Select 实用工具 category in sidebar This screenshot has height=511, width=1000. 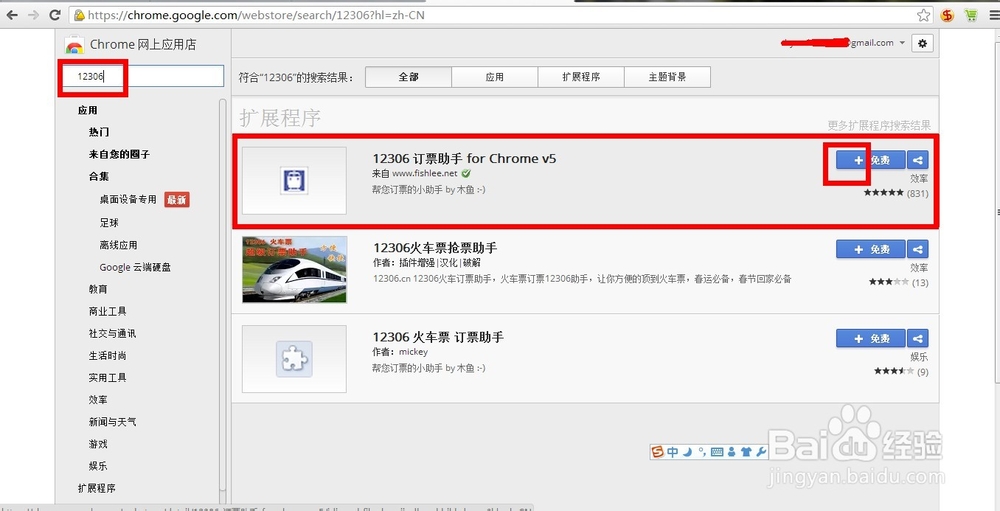(x=107, y=378)
